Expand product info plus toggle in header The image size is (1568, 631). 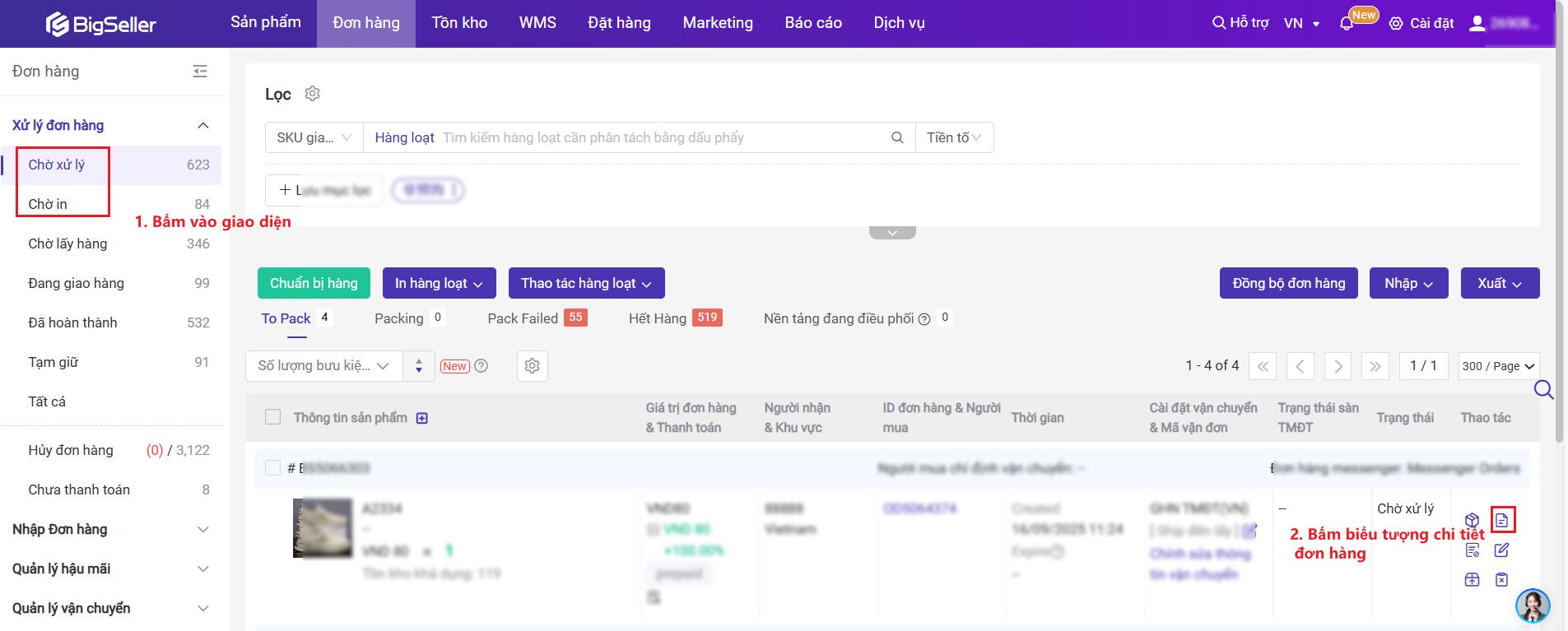(422, 418)
